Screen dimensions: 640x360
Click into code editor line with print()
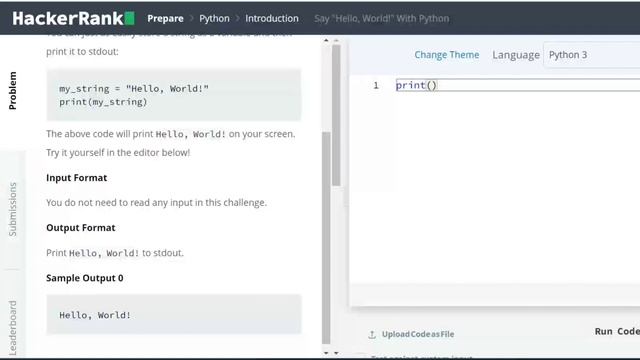[518, 85]
